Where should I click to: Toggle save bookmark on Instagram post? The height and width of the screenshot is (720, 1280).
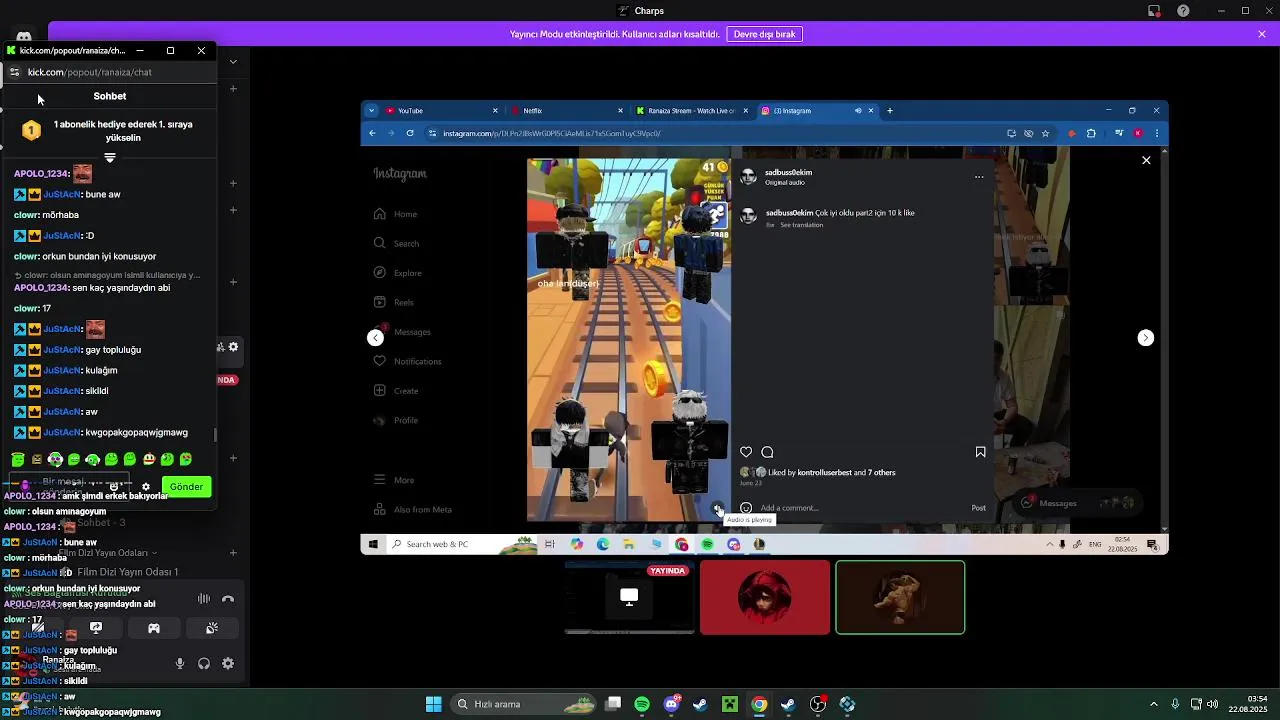tap(980, 452)
